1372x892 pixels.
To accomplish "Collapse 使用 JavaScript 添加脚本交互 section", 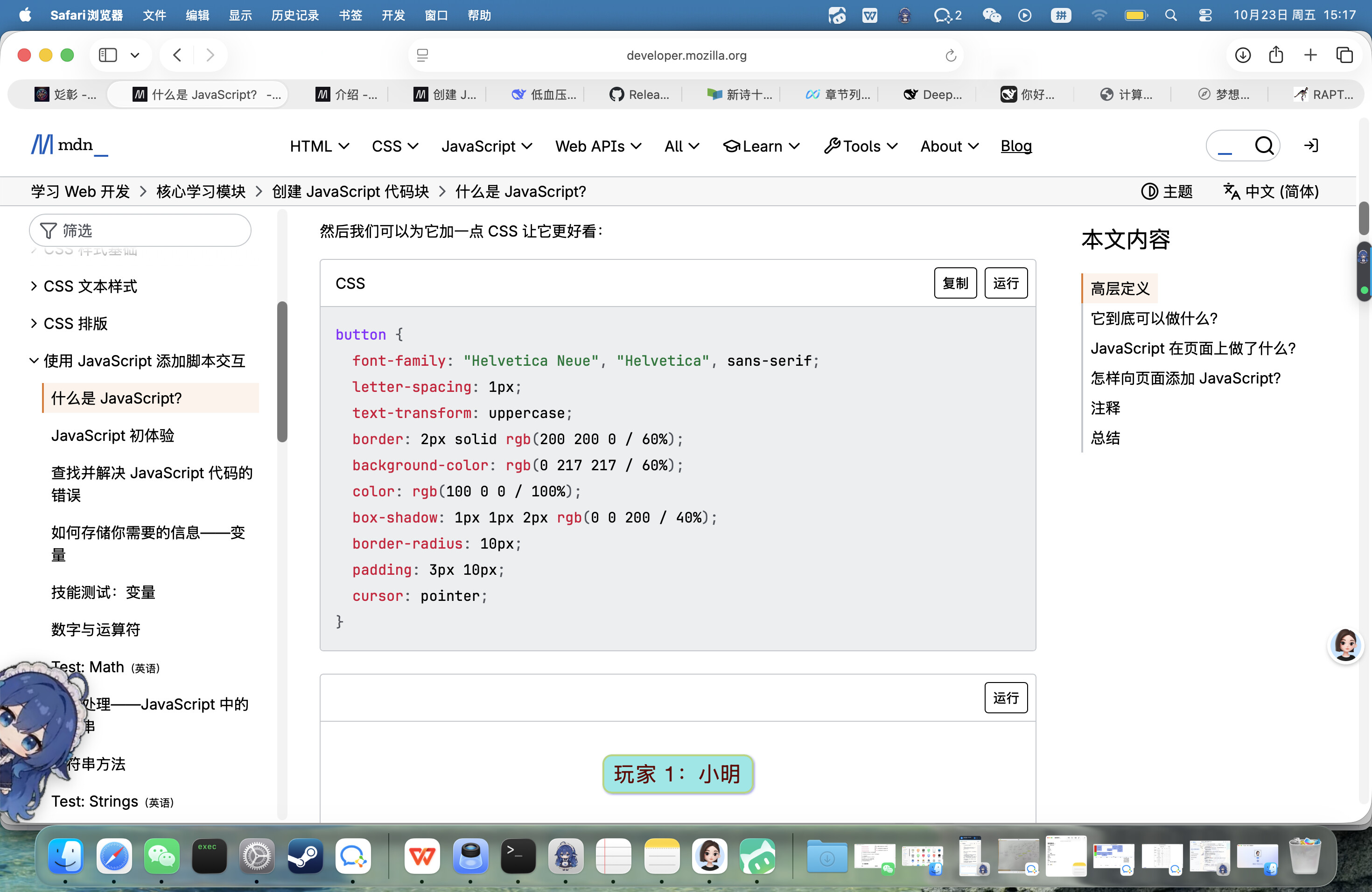I will coord(138,361).
